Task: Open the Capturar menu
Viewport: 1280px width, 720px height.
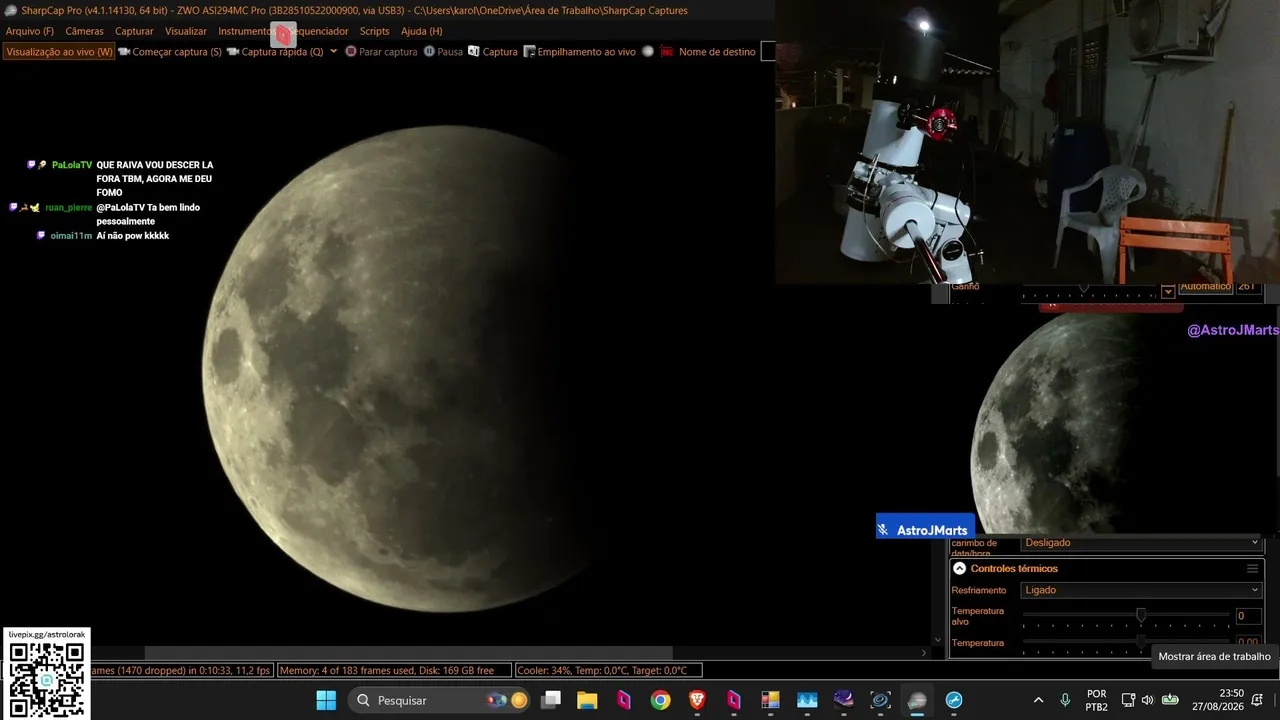Action: [134, 31]
